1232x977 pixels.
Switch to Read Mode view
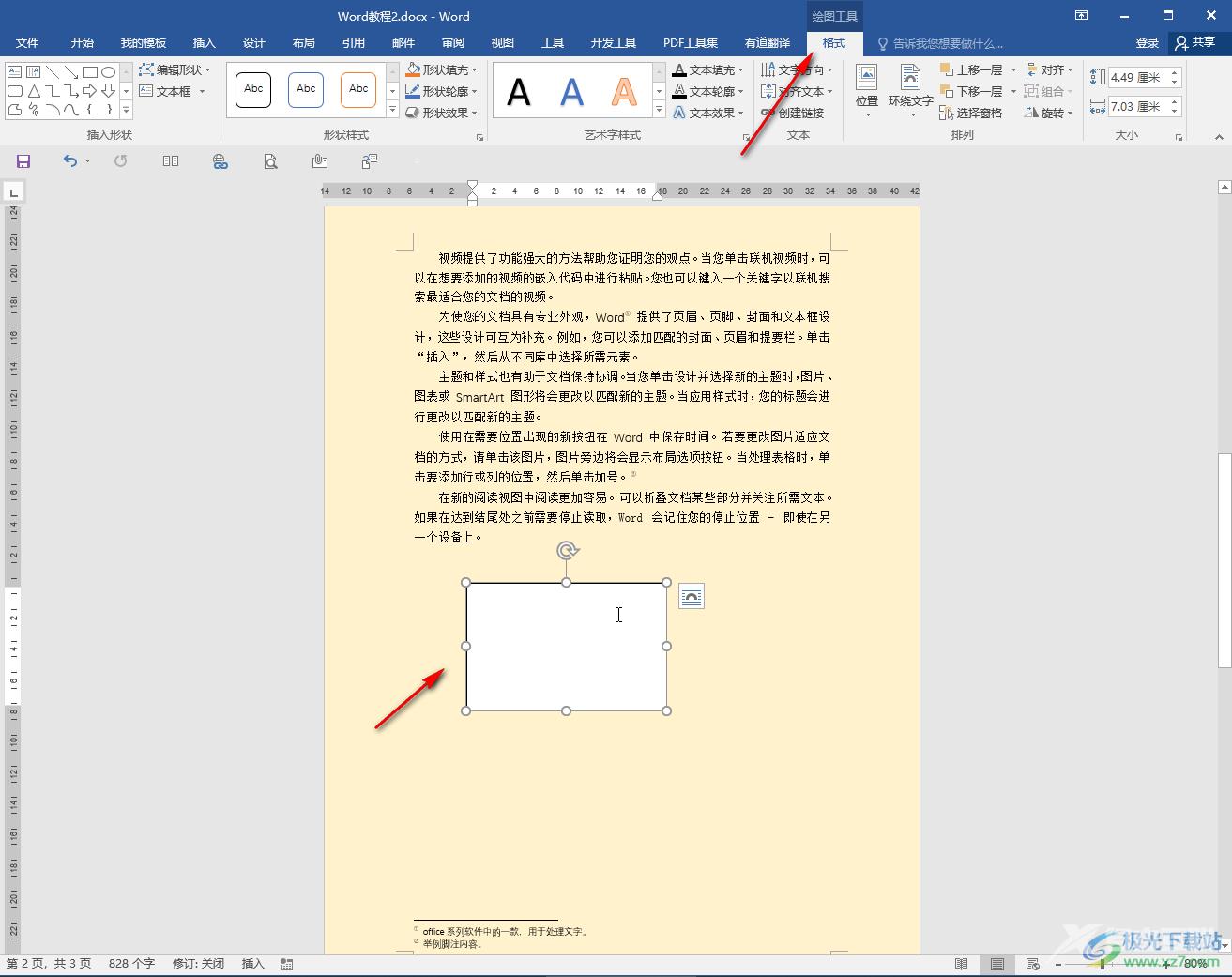point(962,964)
